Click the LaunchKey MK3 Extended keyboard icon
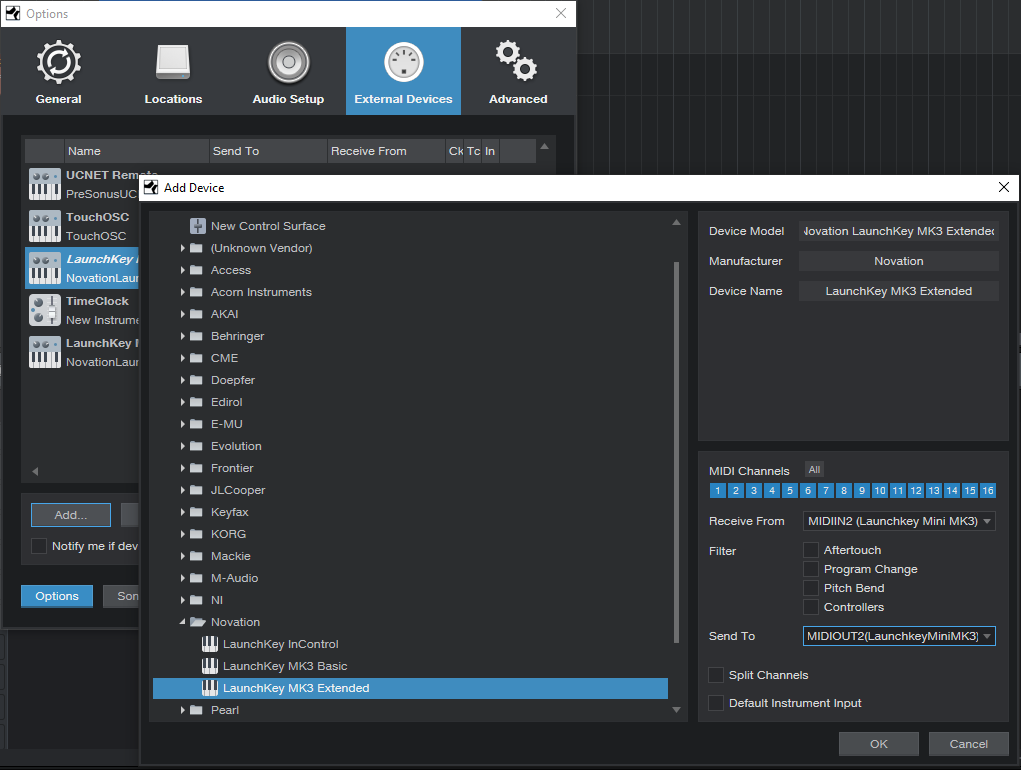This screenshot has width=1021, height=770. tap(210, 688)
